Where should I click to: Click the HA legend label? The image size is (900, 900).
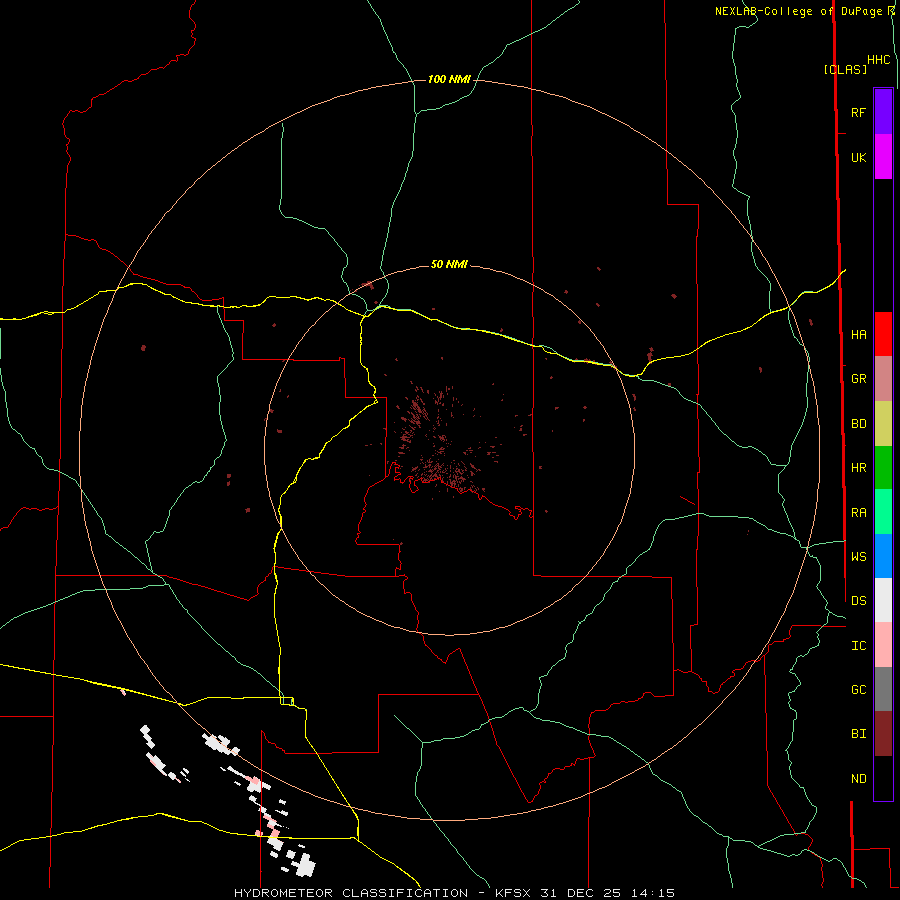(859, 335)
